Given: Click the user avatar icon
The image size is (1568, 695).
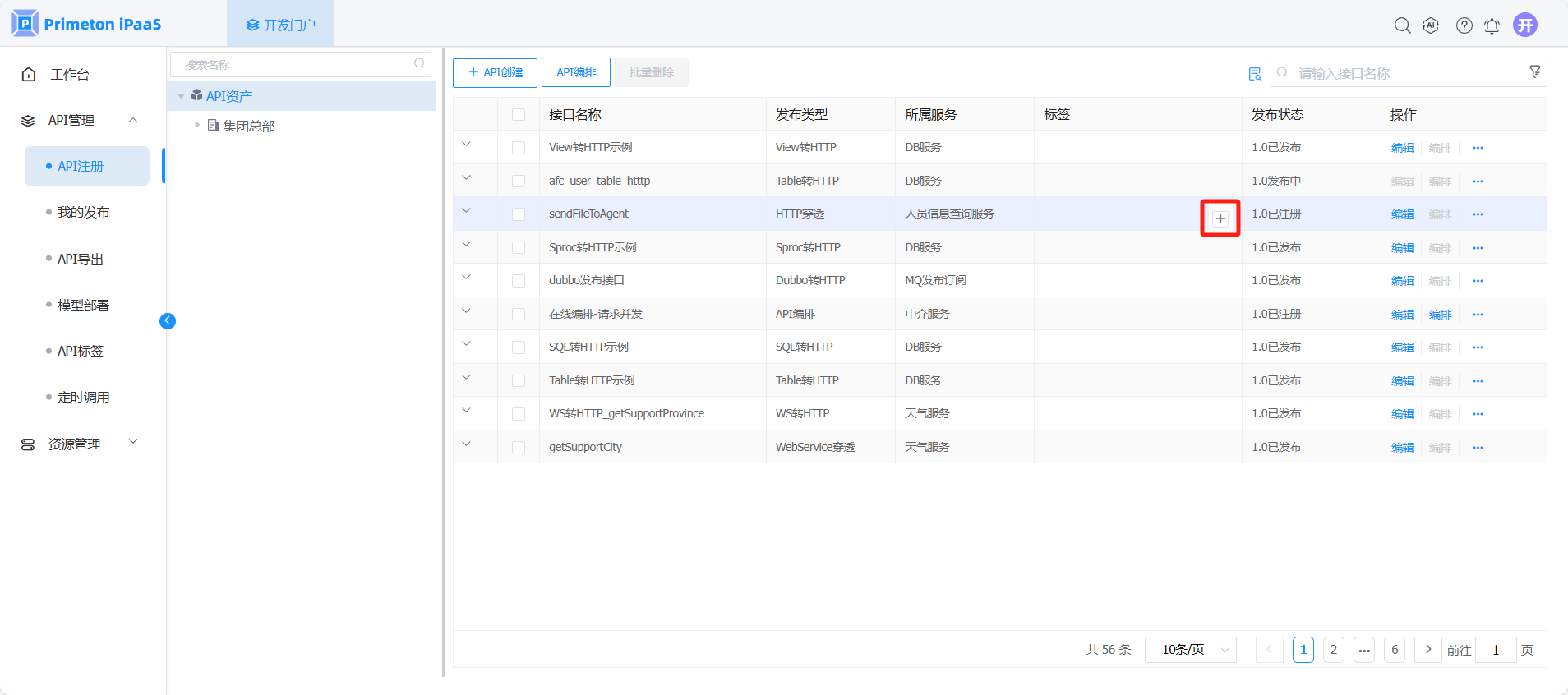Looking at the screenshot, I should pyautogui.click(x=1525, y=25).
